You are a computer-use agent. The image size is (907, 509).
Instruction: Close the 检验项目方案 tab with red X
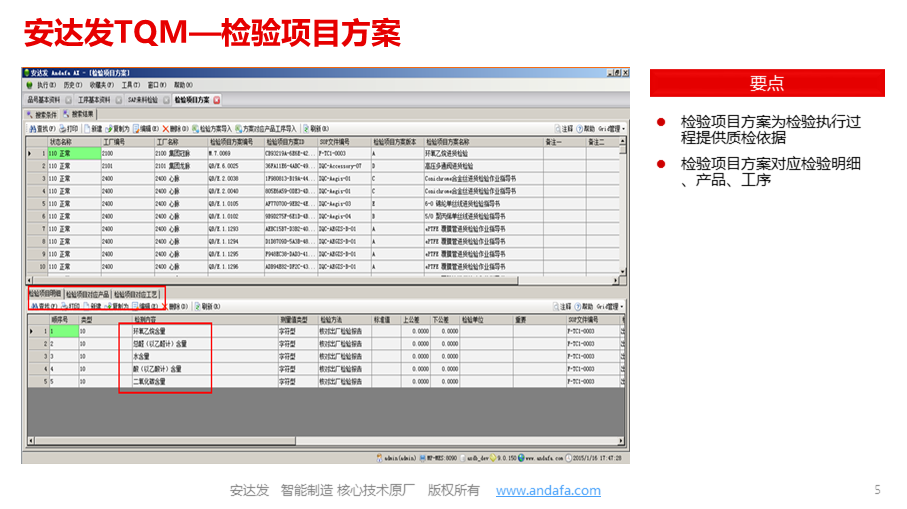217,100
